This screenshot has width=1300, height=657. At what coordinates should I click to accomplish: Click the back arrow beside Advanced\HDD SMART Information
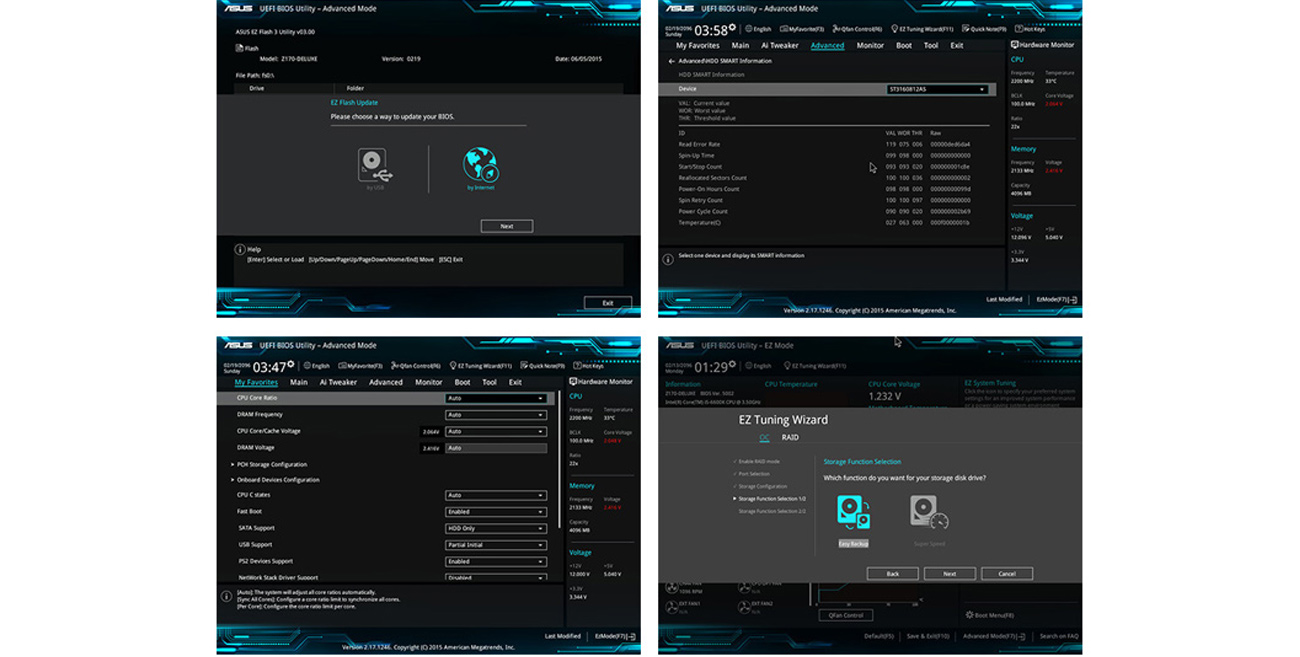(x=671, y=61)
